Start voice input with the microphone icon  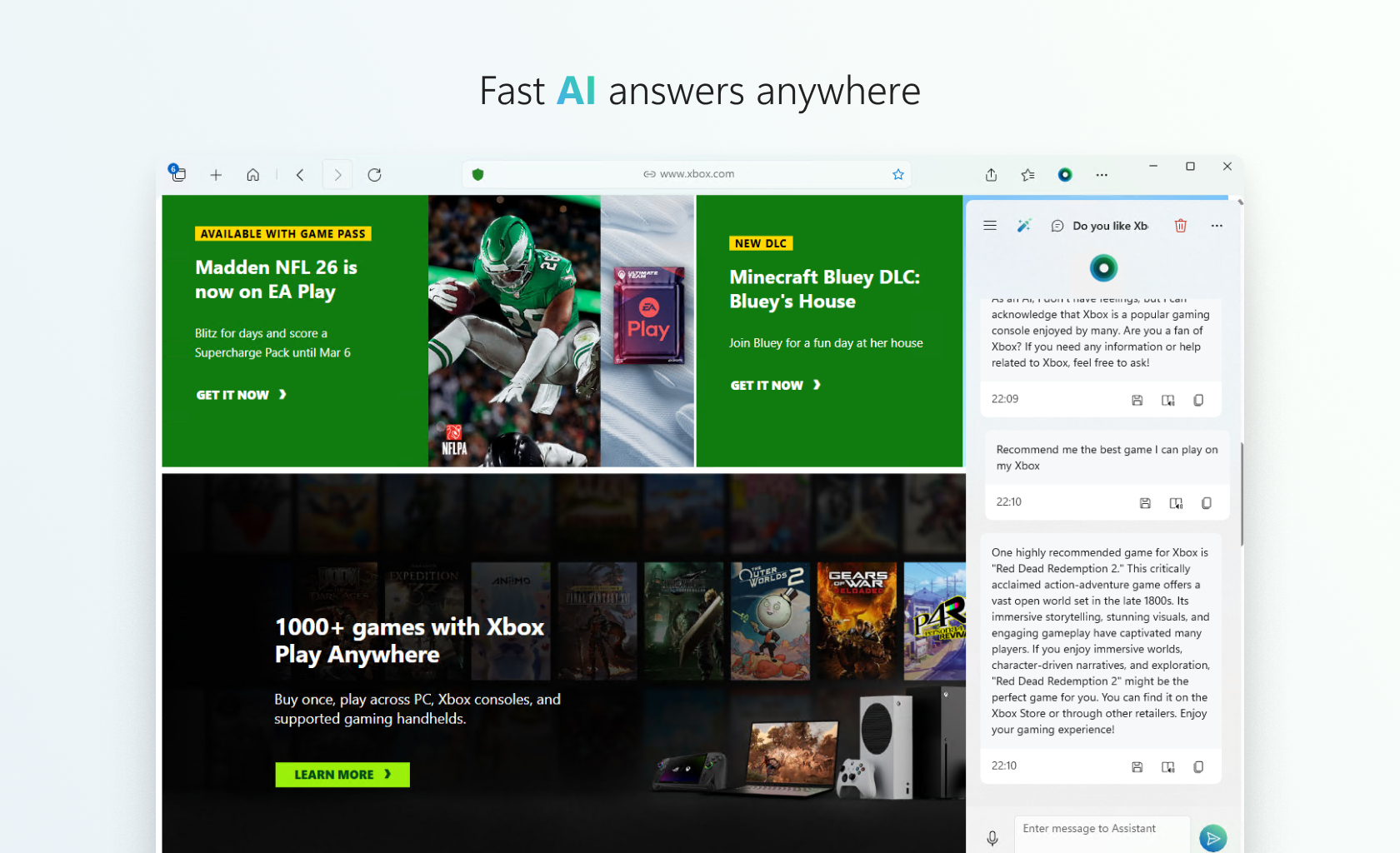(x=992, y=838)
